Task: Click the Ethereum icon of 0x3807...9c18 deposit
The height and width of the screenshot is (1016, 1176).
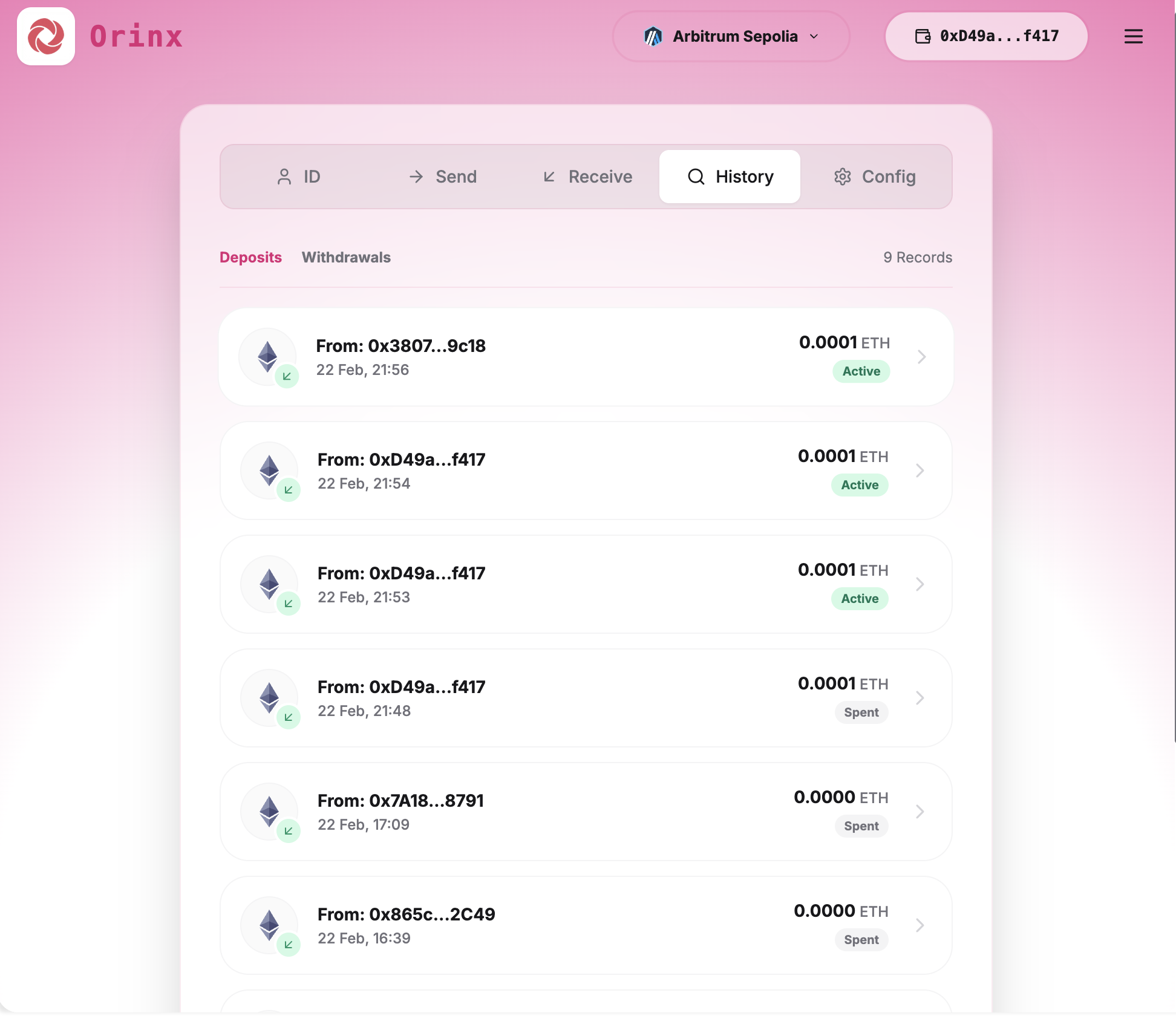Action: (267, 356)
